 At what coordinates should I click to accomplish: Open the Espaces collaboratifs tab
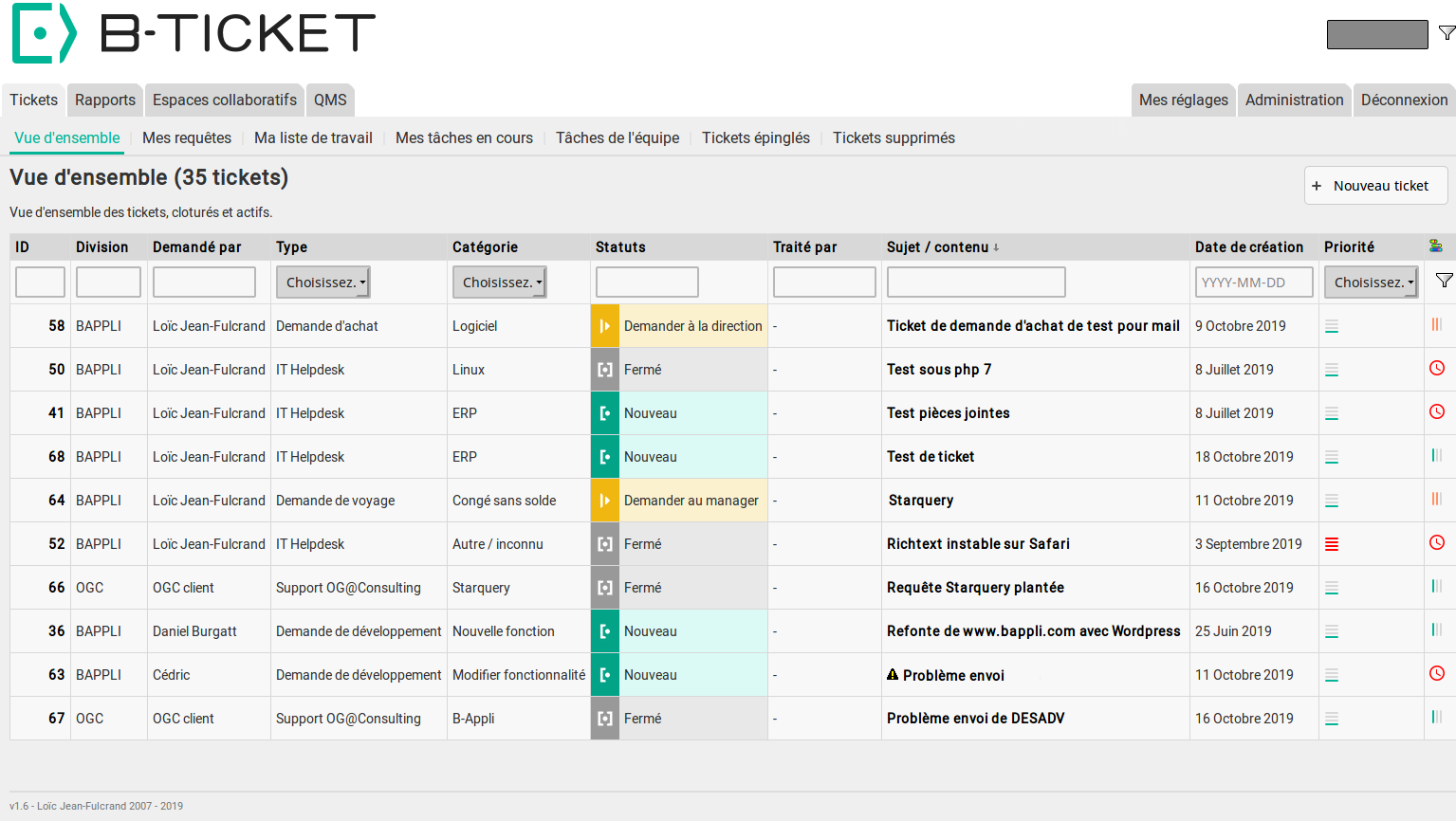(225, 100)
